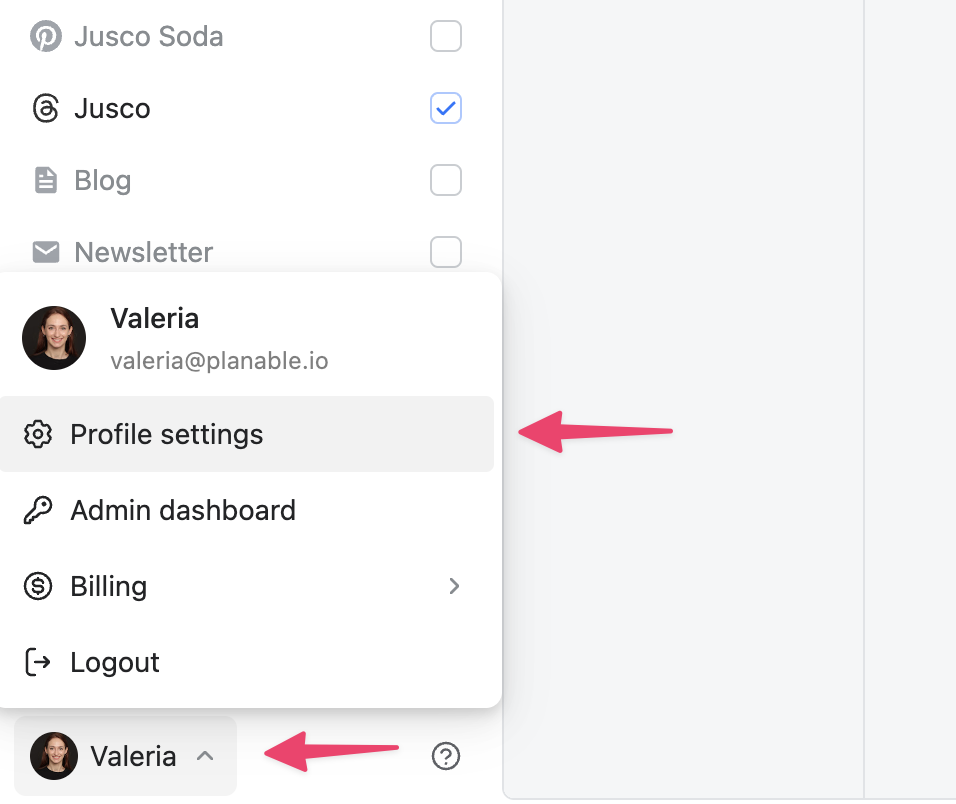956x804 pixels.
Task: Choose Logout from the user menu
Action: pyautogui.click(x=114, y=662)
